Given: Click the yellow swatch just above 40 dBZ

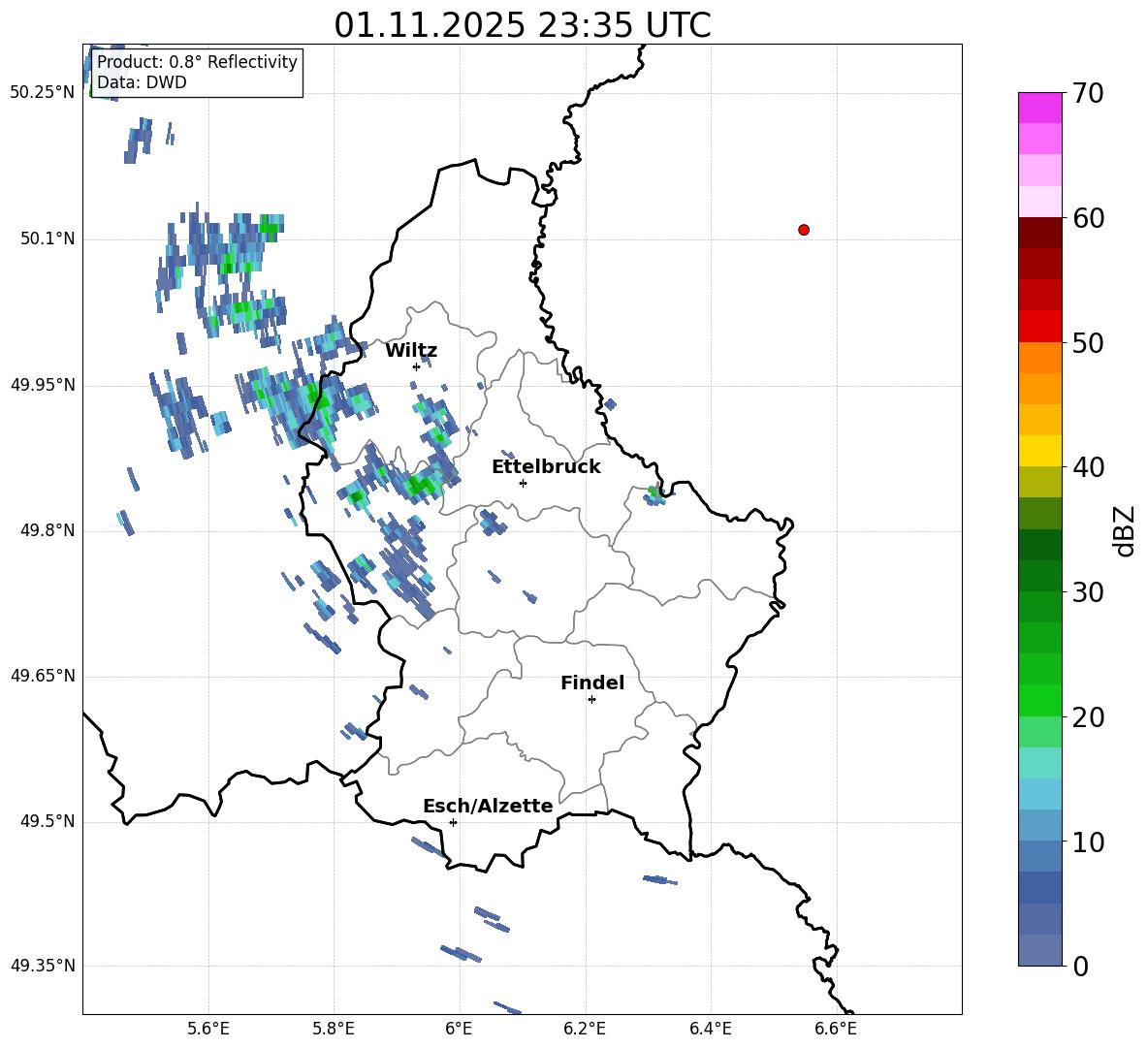Looking at the screenshot, I should pos(1039,451).
